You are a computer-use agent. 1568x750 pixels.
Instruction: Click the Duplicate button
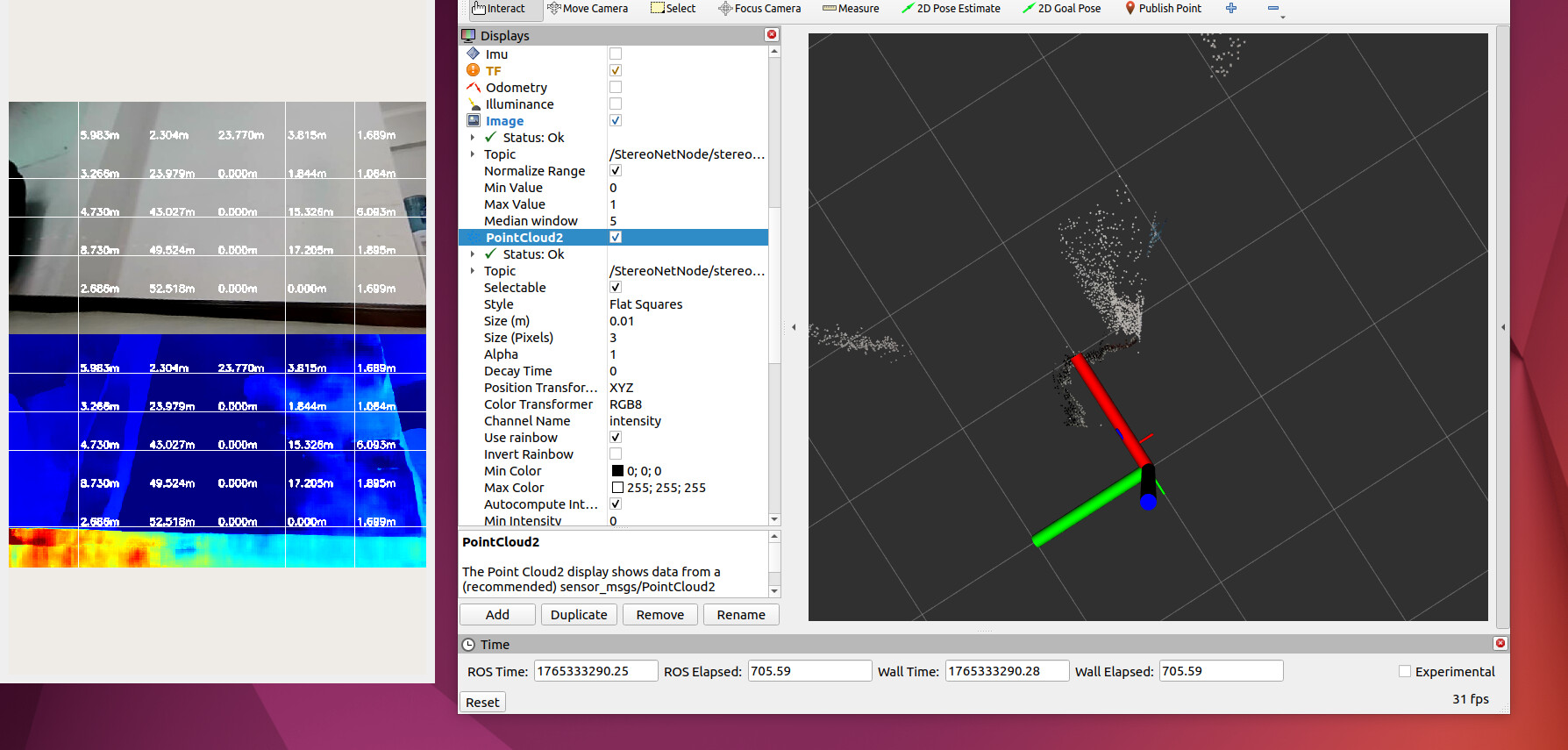[x=579, y=615]
